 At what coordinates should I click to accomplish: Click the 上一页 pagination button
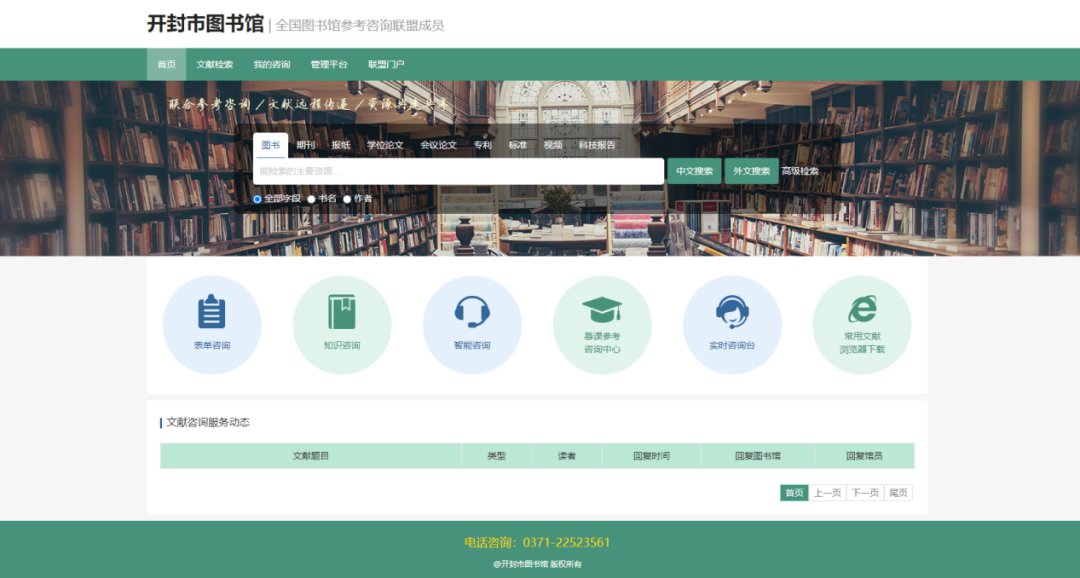click(x=827, y=493)
